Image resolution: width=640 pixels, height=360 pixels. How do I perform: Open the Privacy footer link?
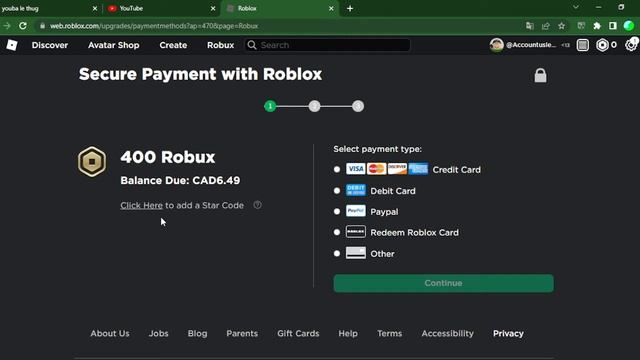(508, 333)
